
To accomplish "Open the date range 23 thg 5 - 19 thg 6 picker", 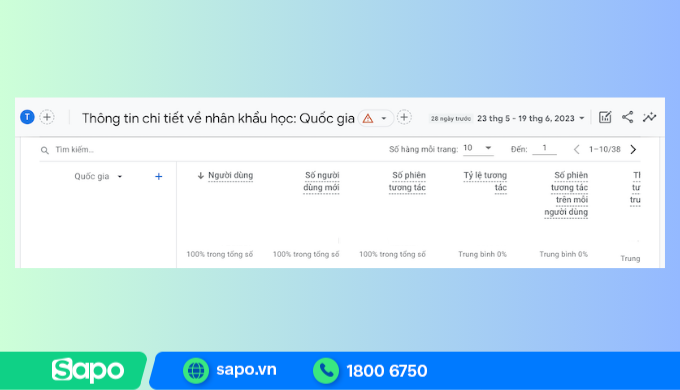I will (x=531, y=118).
